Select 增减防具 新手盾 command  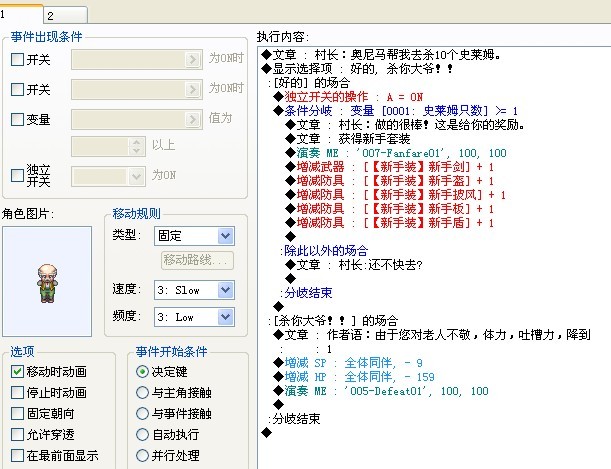[389, 223]
